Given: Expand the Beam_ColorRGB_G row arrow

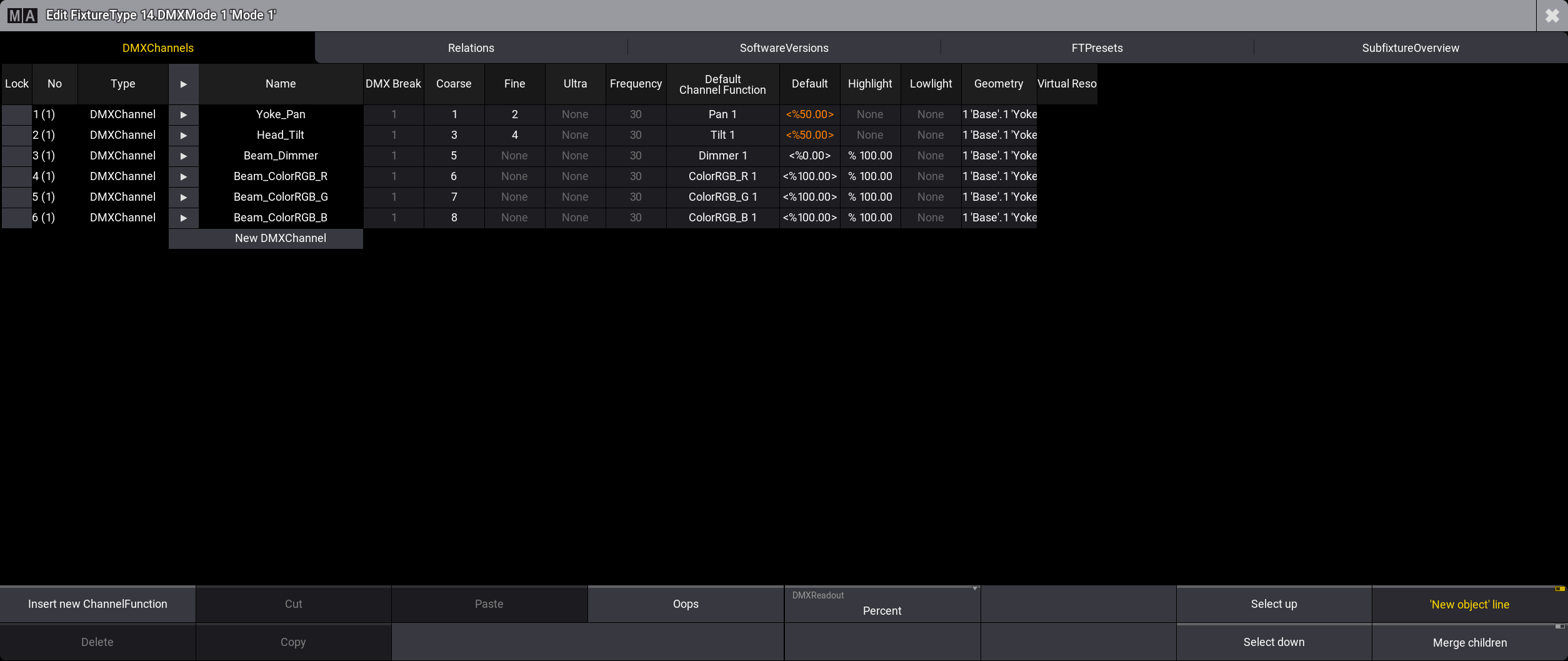Looking at the screenshot, I should 183,197.
